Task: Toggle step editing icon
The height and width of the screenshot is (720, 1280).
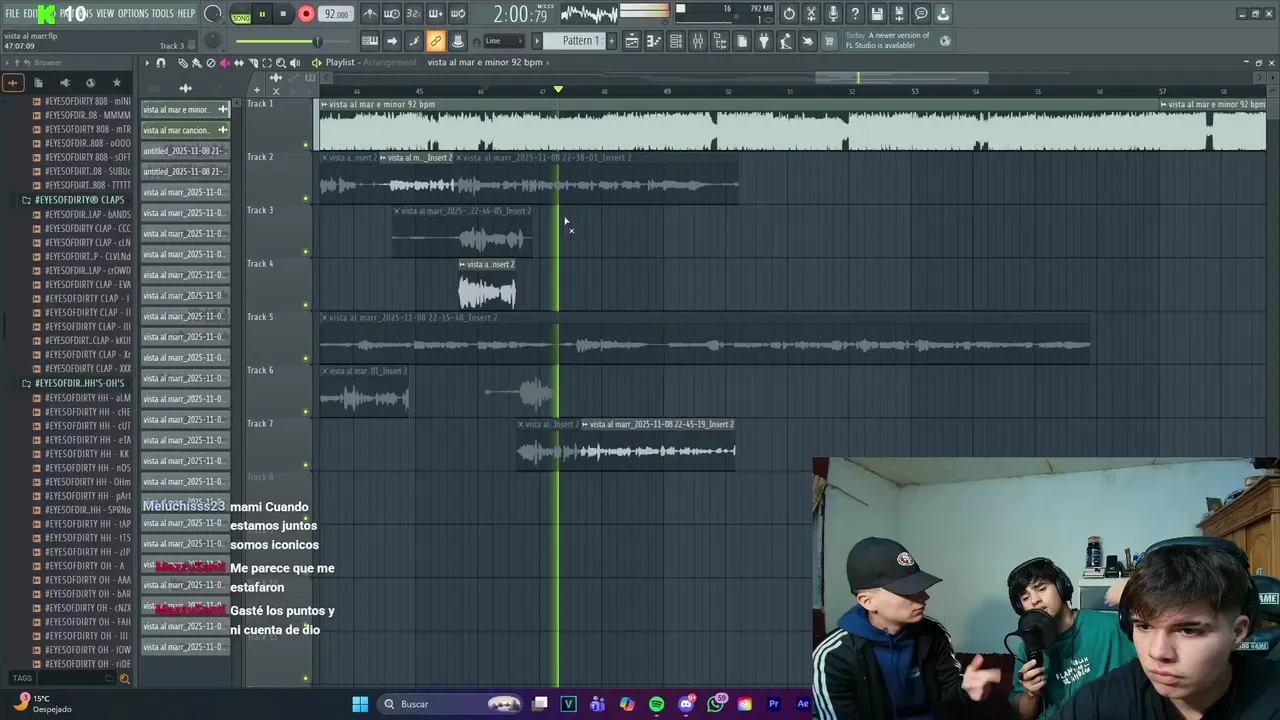Action: [414, 41]
